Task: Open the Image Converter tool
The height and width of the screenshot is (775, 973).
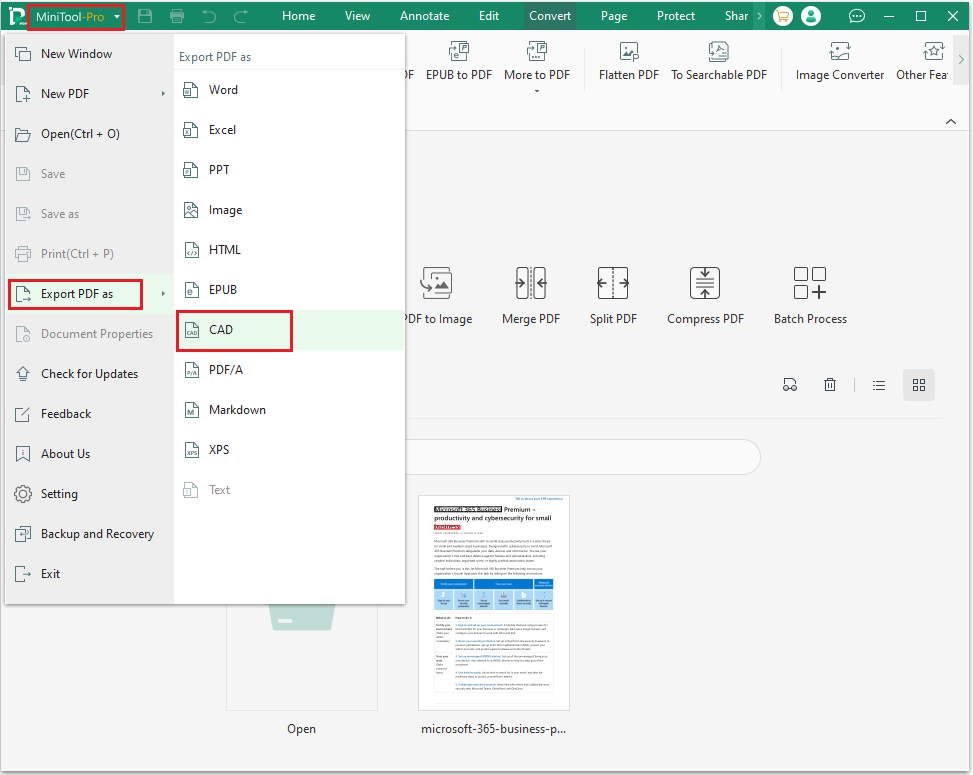Action: pyautogui.click(x=840, y=62)
